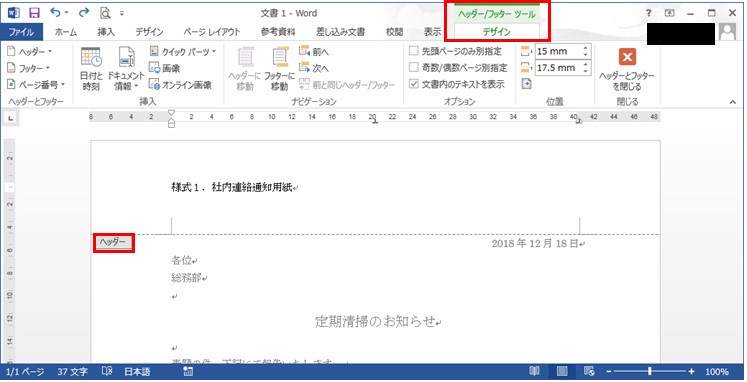747x382 pixels.
Task: Decrease the 15 mm header position value
Action: 585,55
